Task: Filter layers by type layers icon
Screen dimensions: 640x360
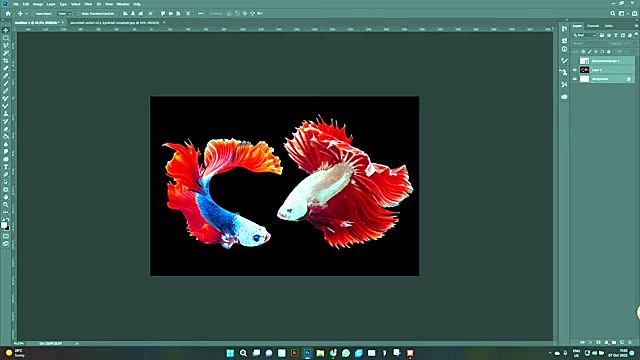Action: tap(616, 35)
